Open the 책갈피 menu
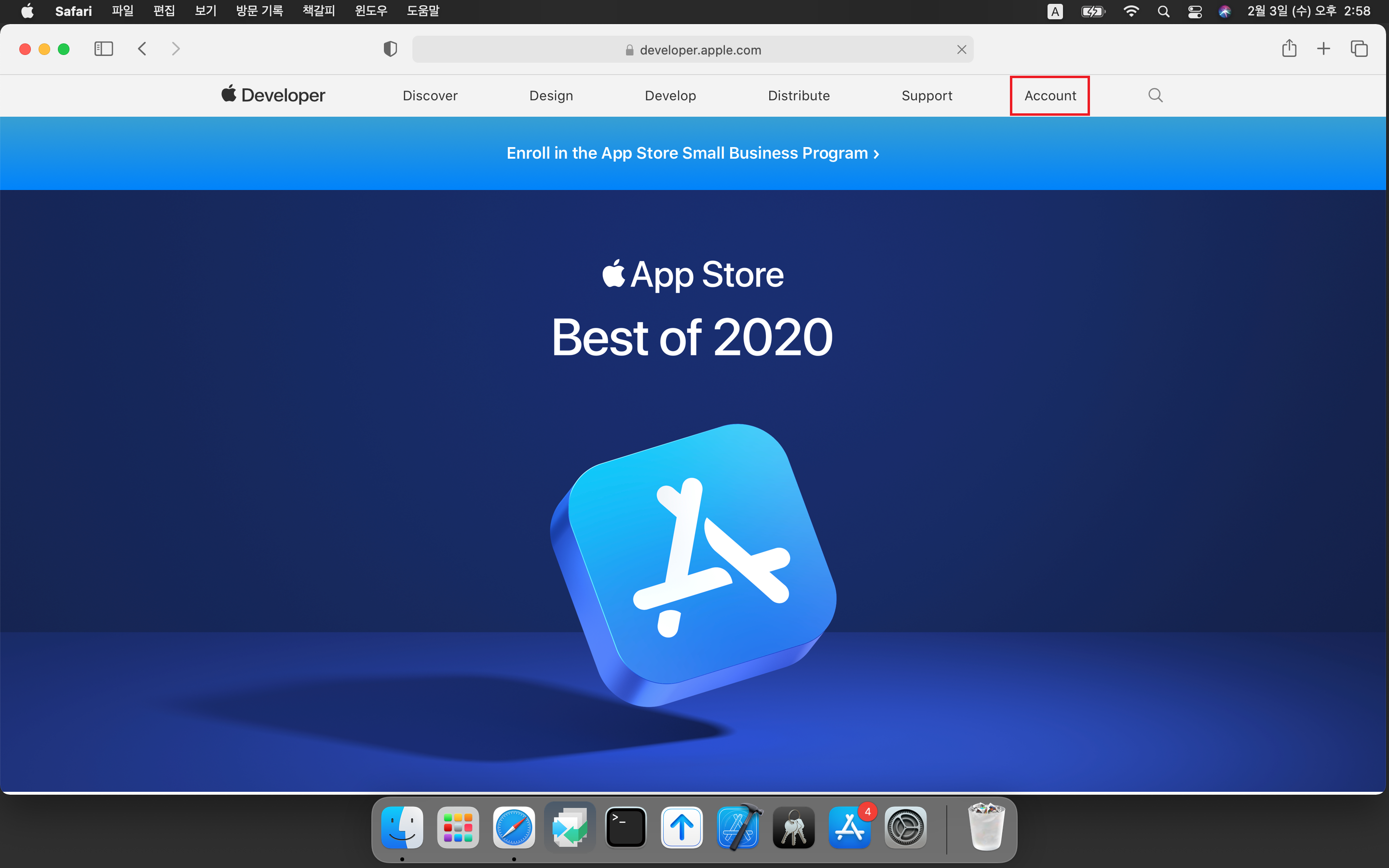1389x868 pixels. point(318,11)
